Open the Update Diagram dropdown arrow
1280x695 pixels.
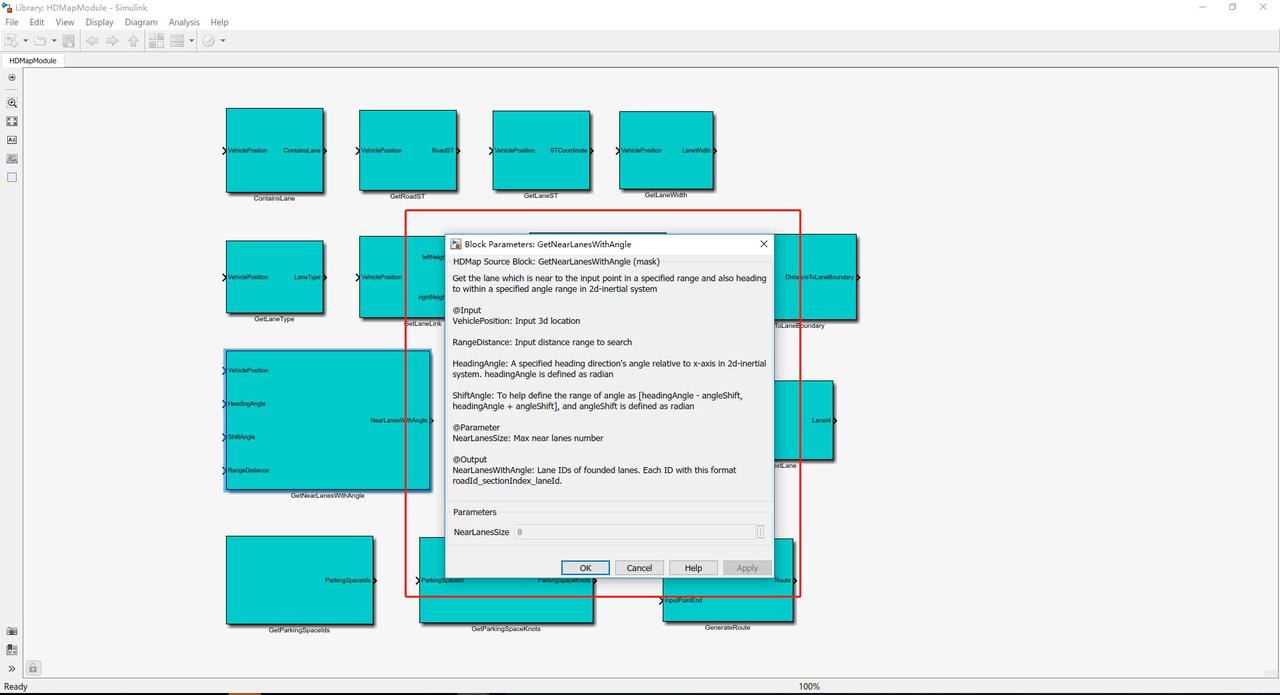222,41
